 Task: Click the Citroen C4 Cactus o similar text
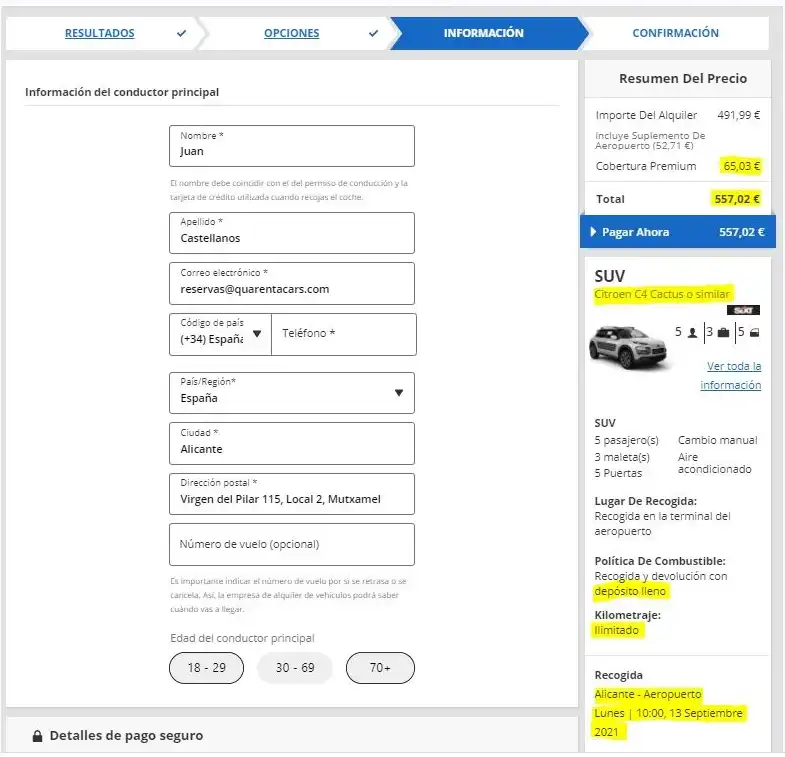click(x=662, y=294)
